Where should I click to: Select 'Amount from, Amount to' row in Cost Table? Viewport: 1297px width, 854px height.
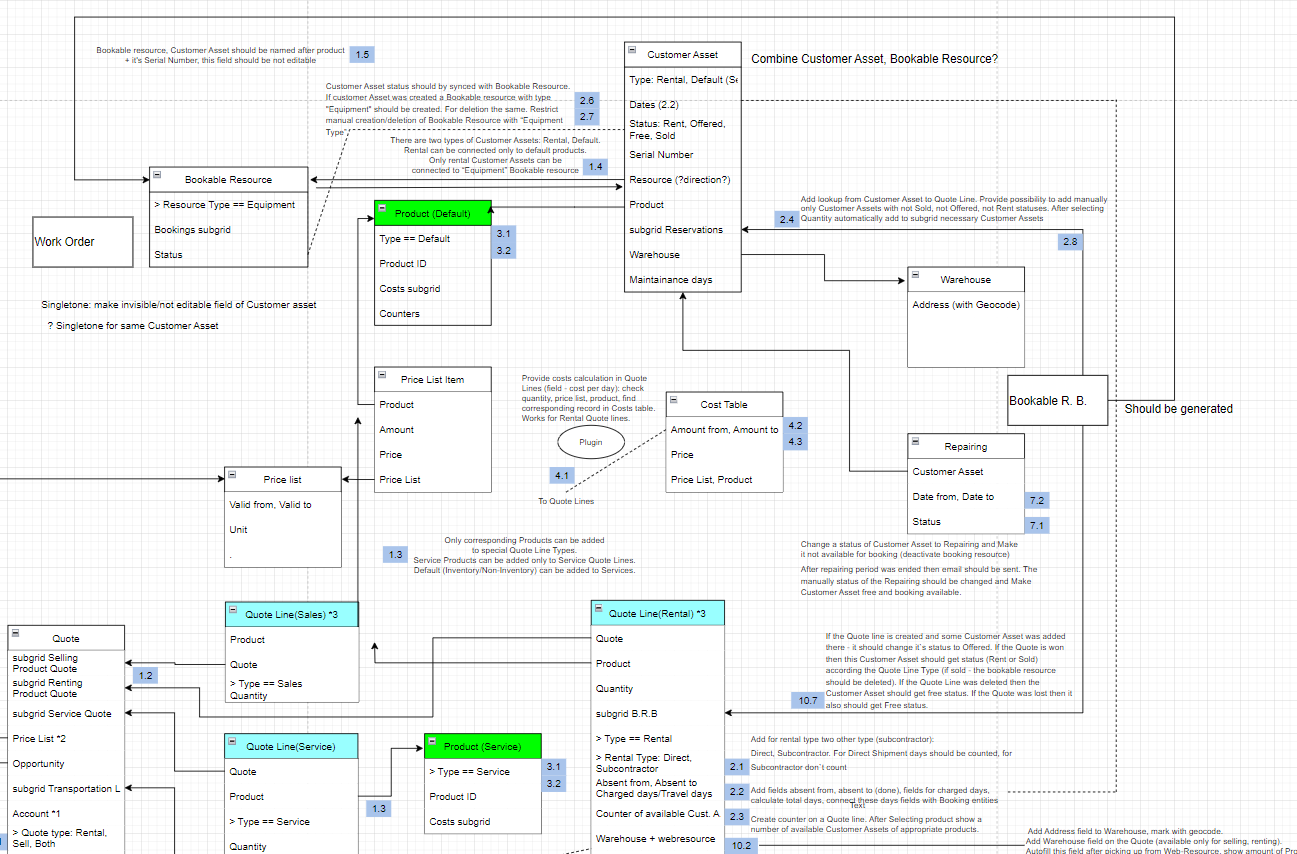pos(724,430)
